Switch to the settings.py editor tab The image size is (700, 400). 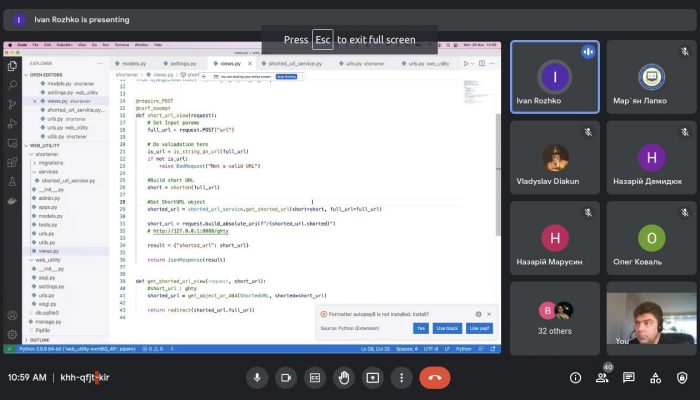pos(183,63)
